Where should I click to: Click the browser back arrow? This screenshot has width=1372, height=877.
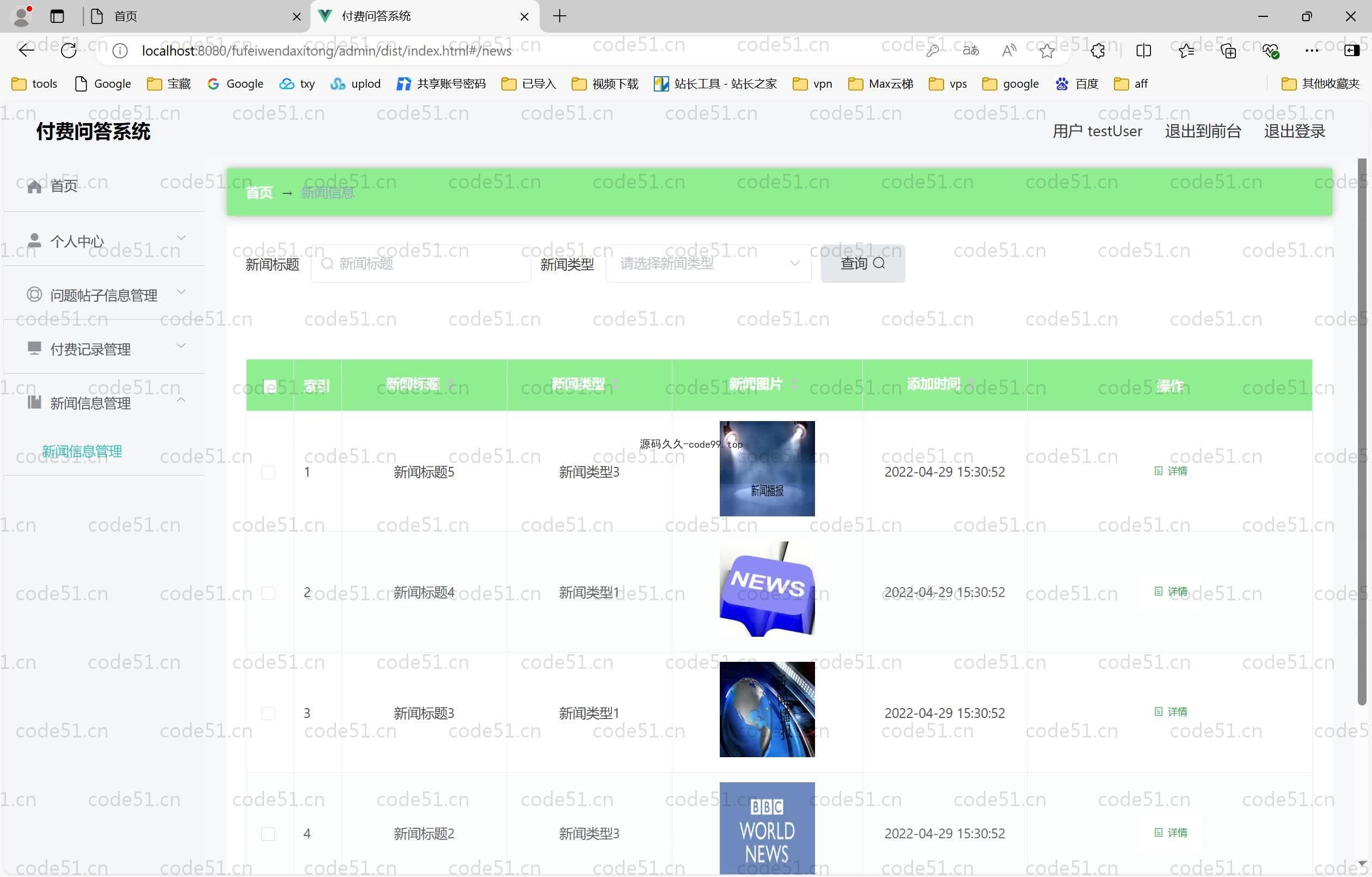click(x=26, y=50)
